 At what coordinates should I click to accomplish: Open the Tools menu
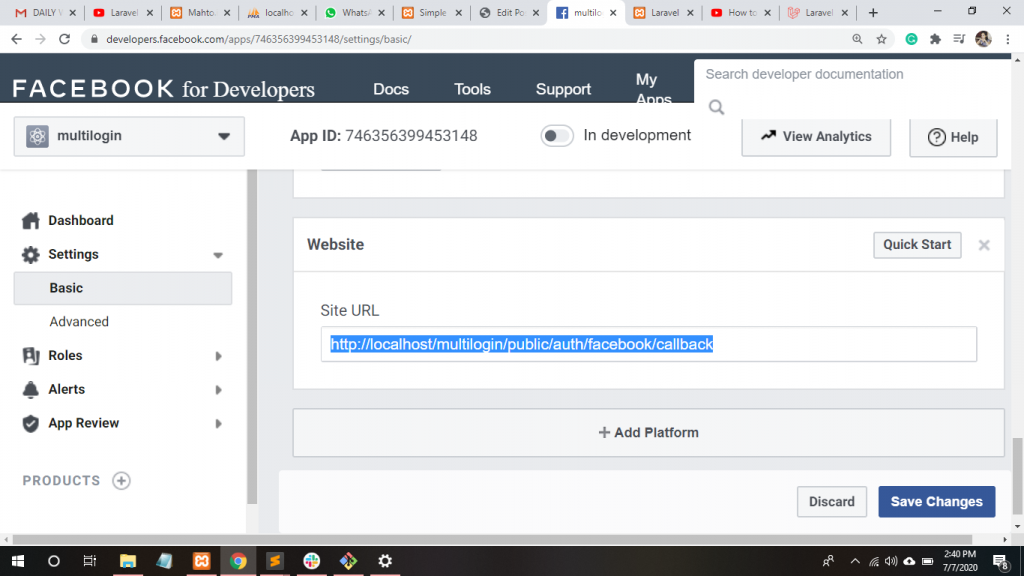coord(472,89)
